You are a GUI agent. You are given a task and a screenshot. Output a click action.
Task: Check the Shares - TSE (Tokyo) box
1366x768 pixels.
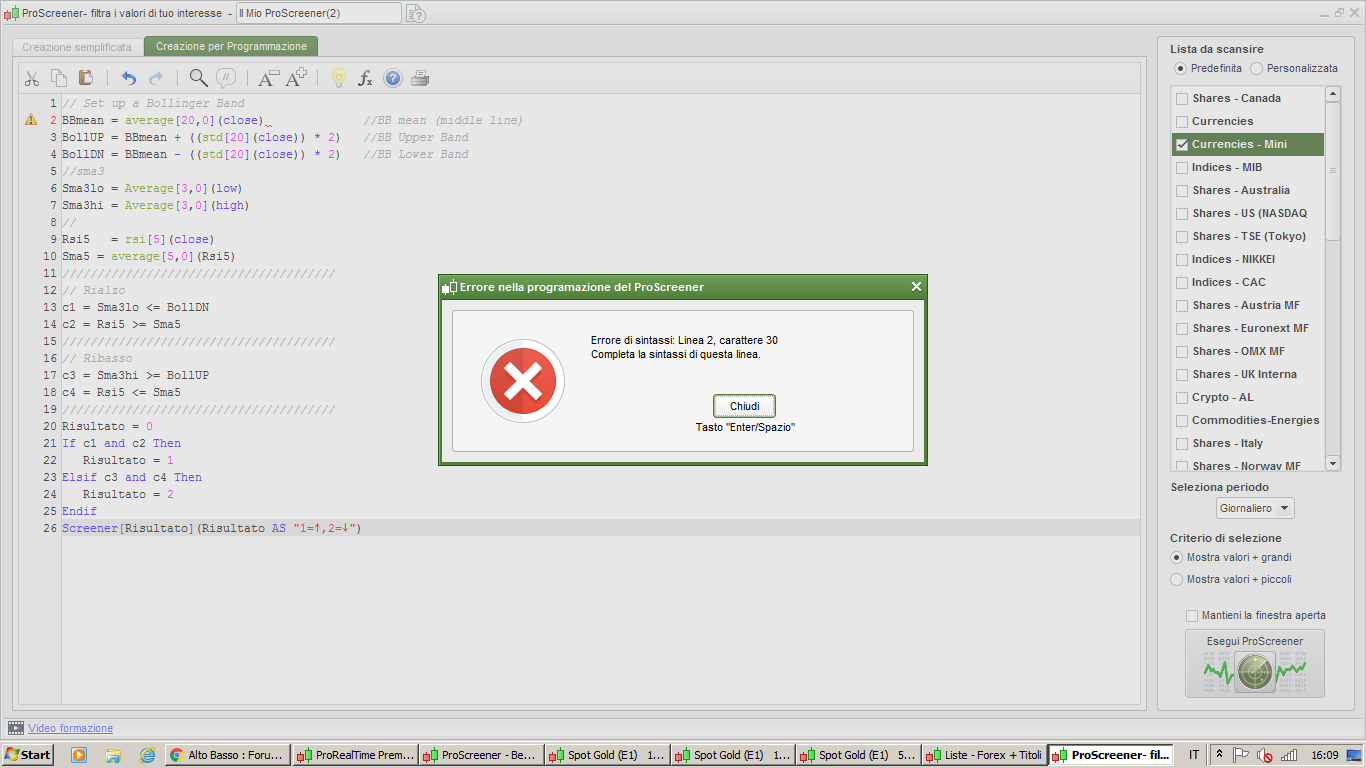[x=1182, y=236]
